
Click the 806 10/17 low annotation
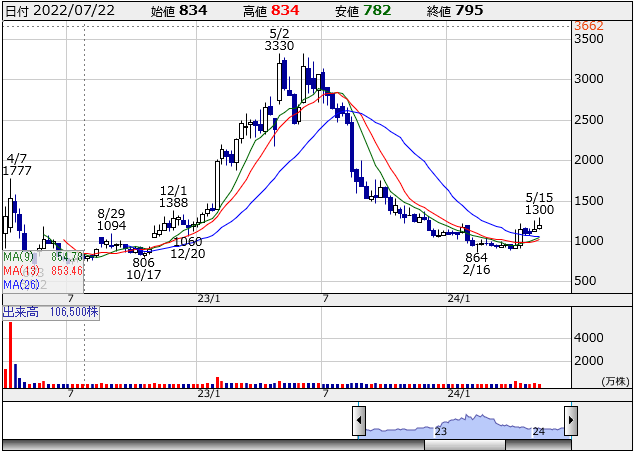click(x=143, y=269)
